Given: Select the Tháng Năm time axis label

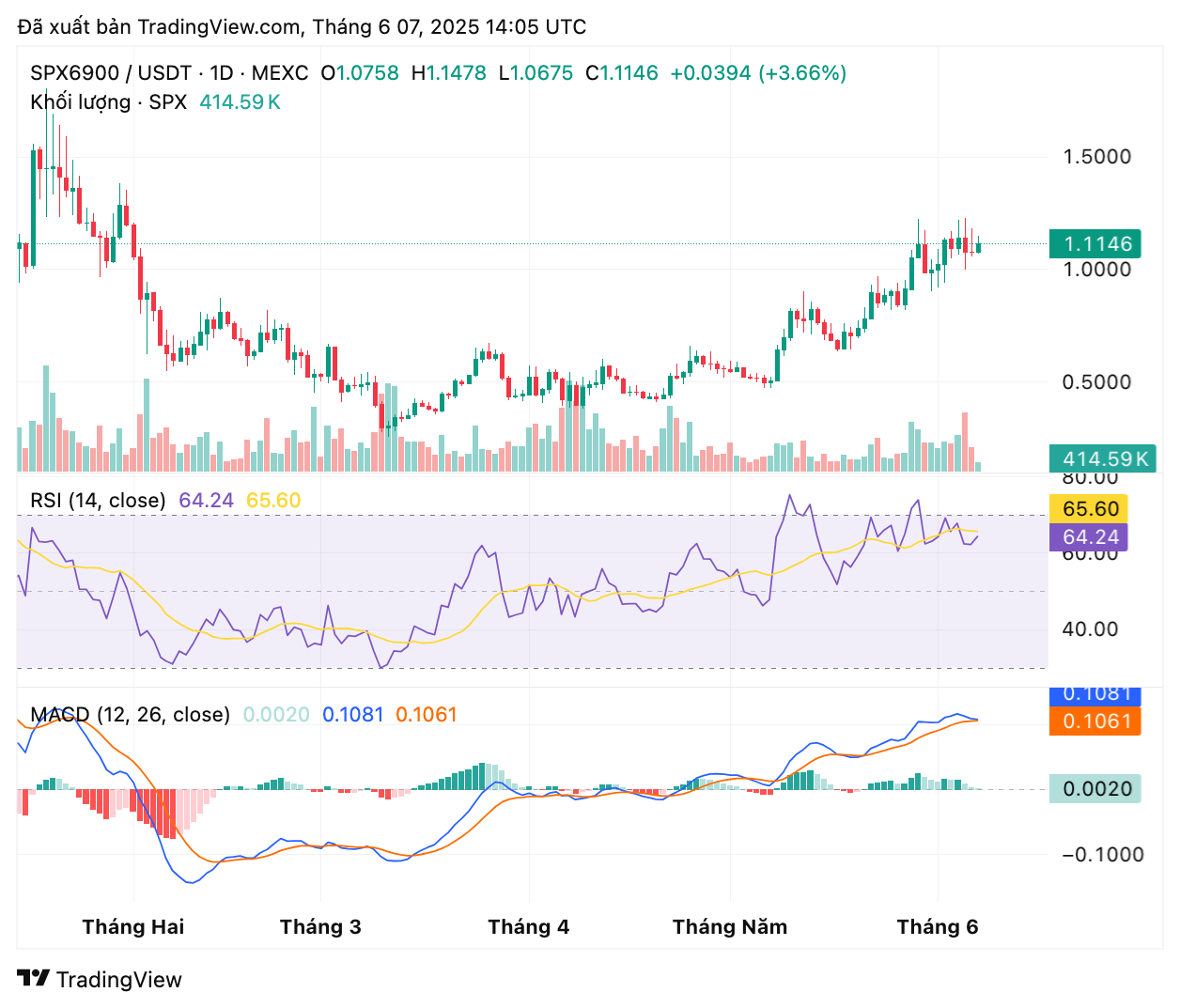Looking at the screenshot, I should pyautogui.click(x=730, y=927).
